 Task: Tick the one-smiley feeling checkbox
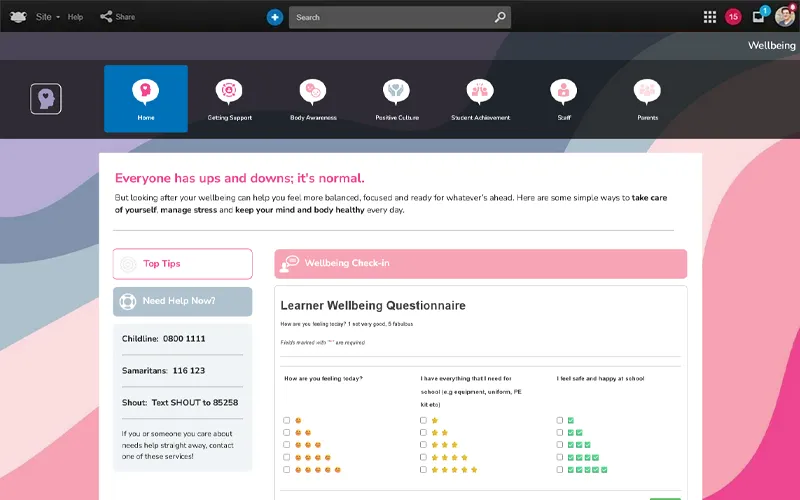coord(287,420)
